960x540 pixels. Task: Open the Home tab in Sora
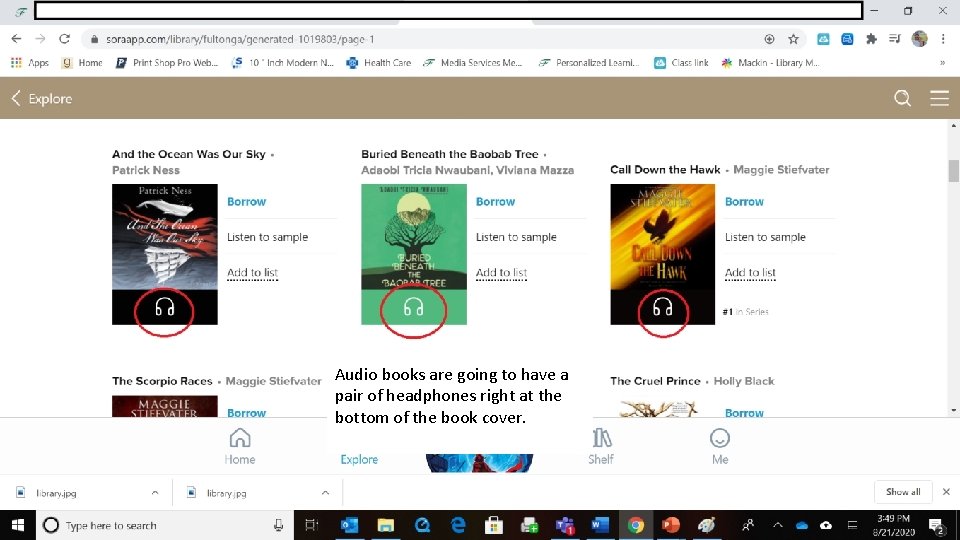[239, 446]
